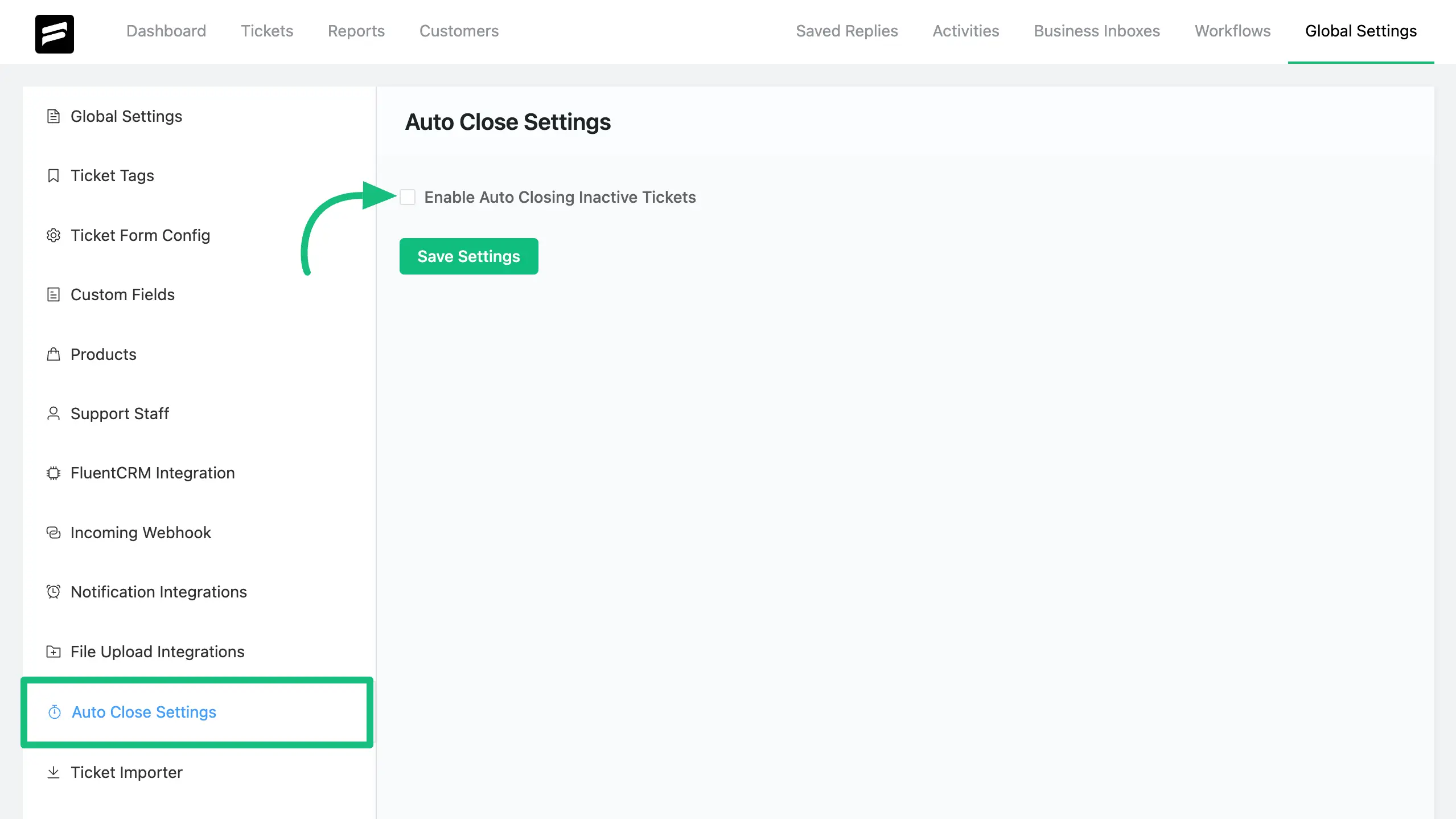
Task: Select Ticket Form Config in sidebar
Action: pos(199,235)
